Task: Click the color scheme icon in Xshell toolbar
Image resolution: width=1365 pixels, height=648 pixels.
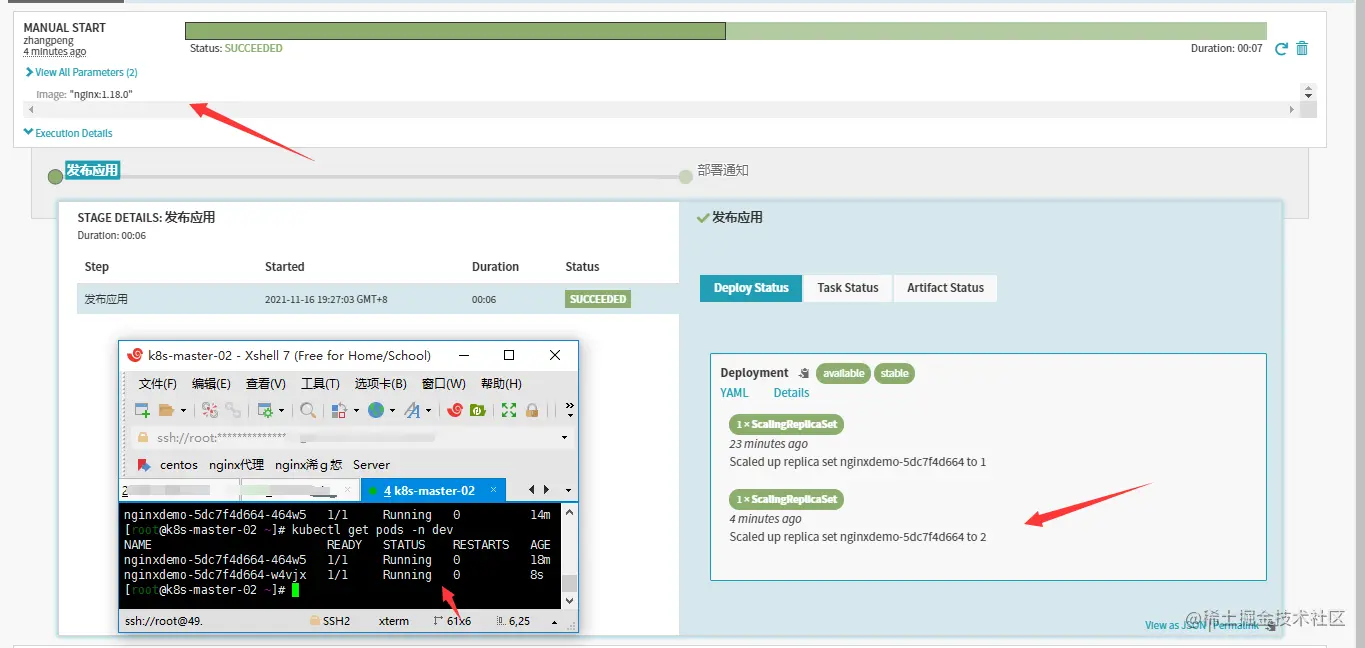Action: point(339,410)
